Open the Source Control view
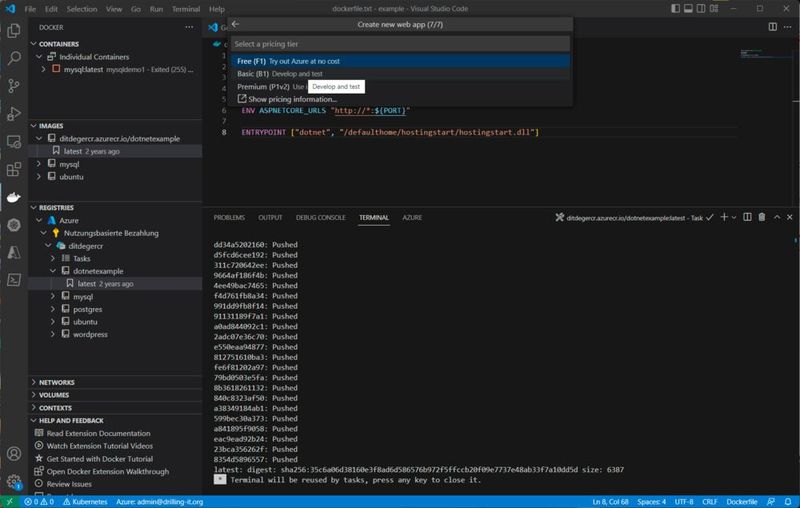Viewport: 800px width, 508px height. click(13, 87)
